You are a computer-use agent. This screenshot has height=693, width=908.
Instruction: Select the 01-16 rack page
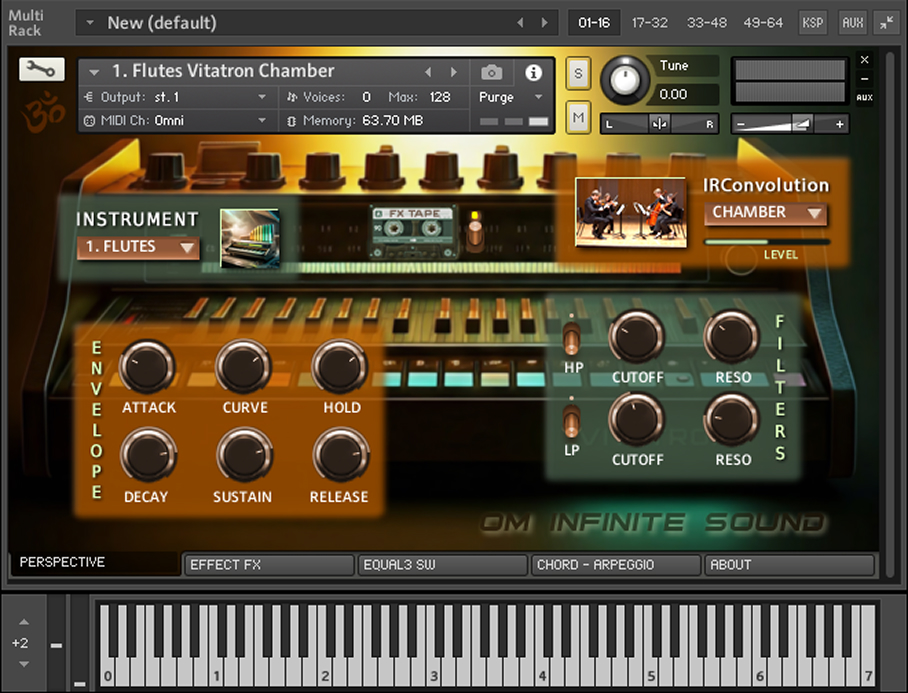[x=594, y=23]
